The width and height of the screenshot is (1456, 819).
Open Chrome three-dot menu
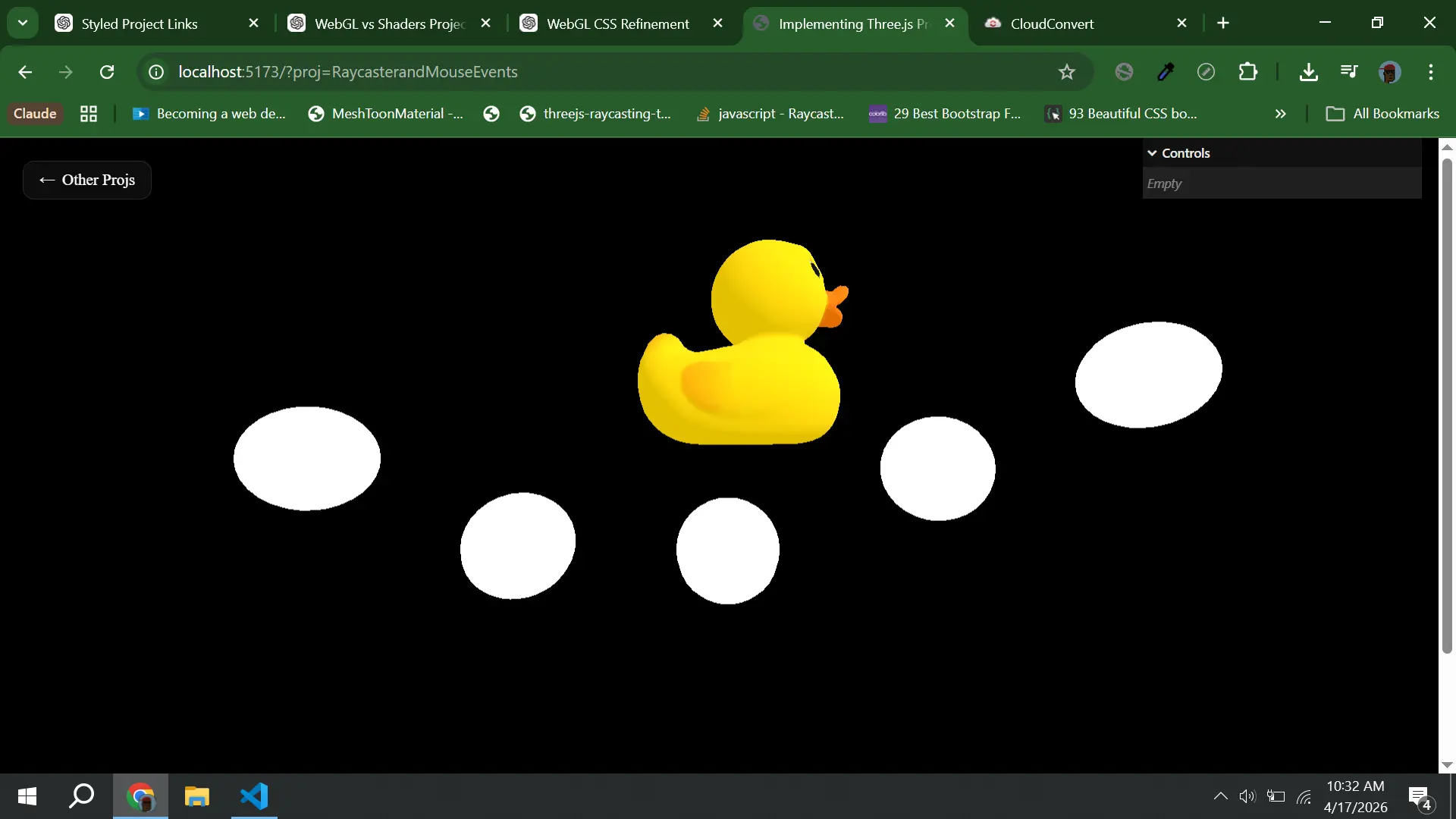(1430, 72)
